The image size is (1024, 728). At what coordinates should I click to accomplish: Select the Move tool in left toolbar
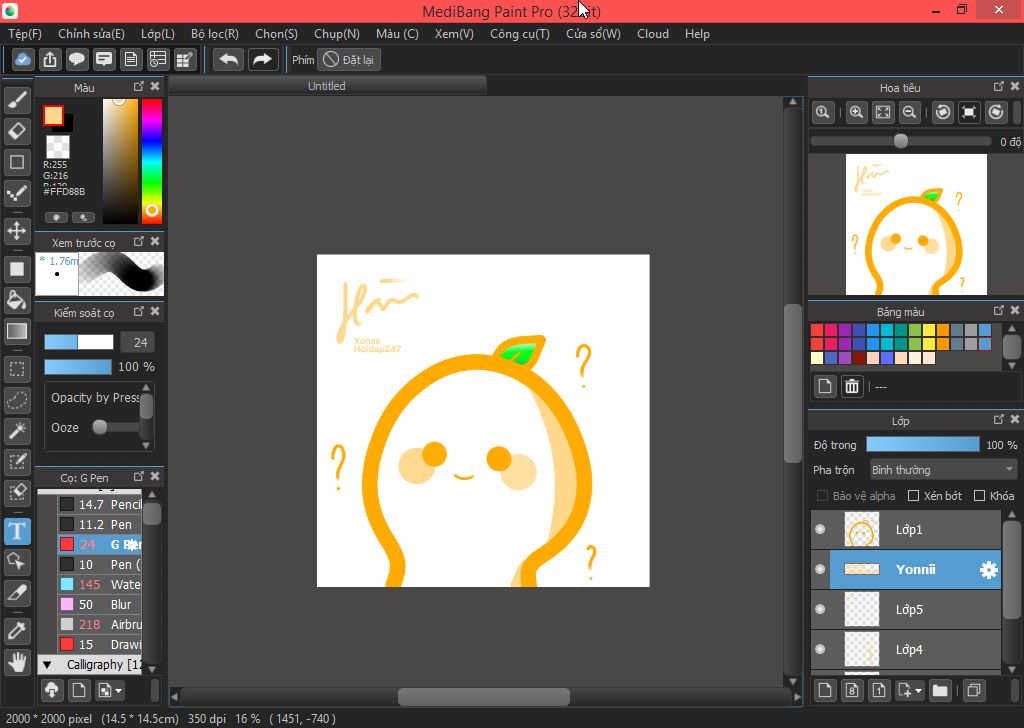point(18,230)
